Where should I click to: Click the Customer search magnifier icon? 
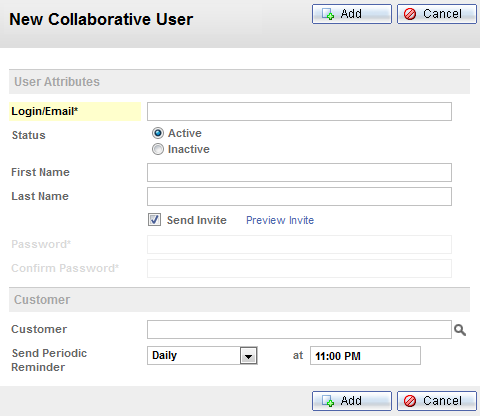click(x=460, y=330)
